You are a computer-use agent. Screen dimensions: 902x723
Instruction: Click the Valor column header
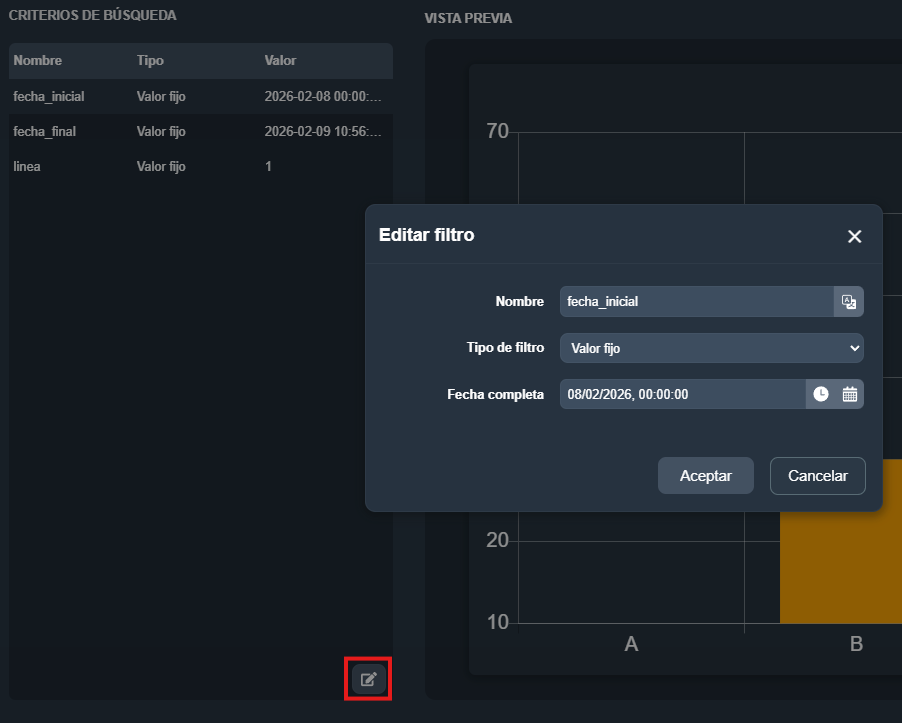coord(280,60)
